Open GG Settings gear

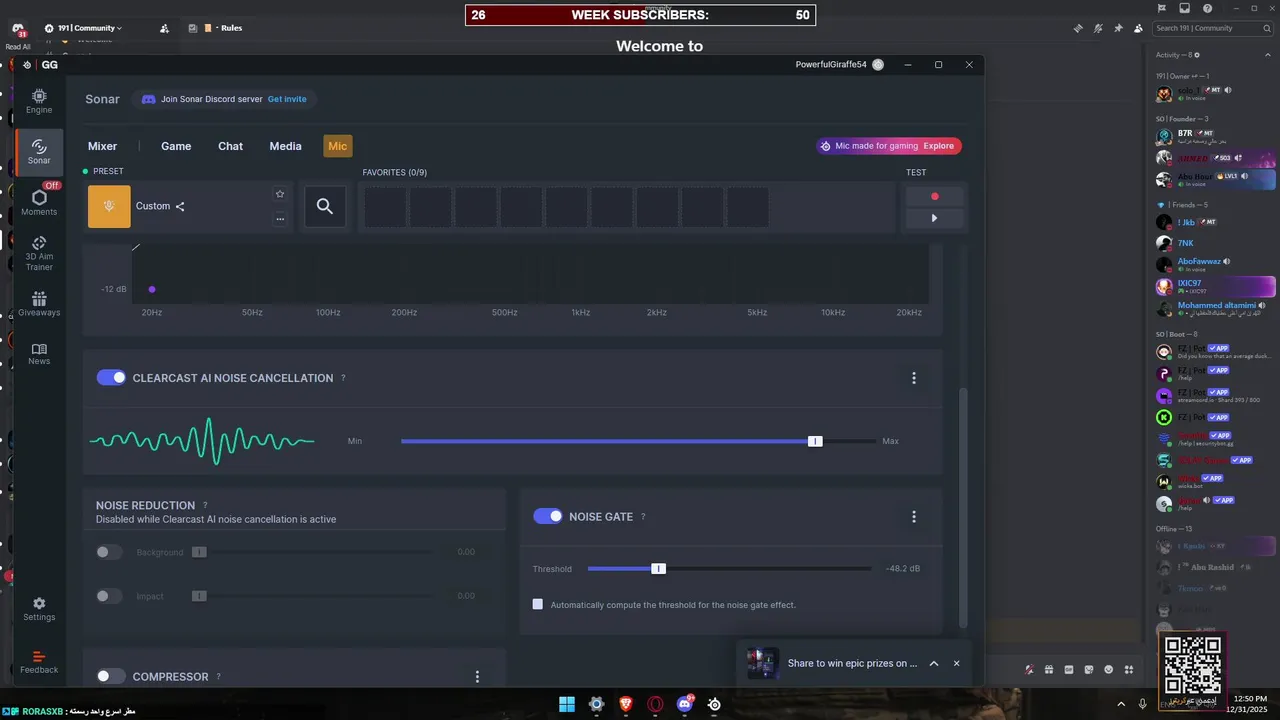pyautogui.click(x=39, y=609)
